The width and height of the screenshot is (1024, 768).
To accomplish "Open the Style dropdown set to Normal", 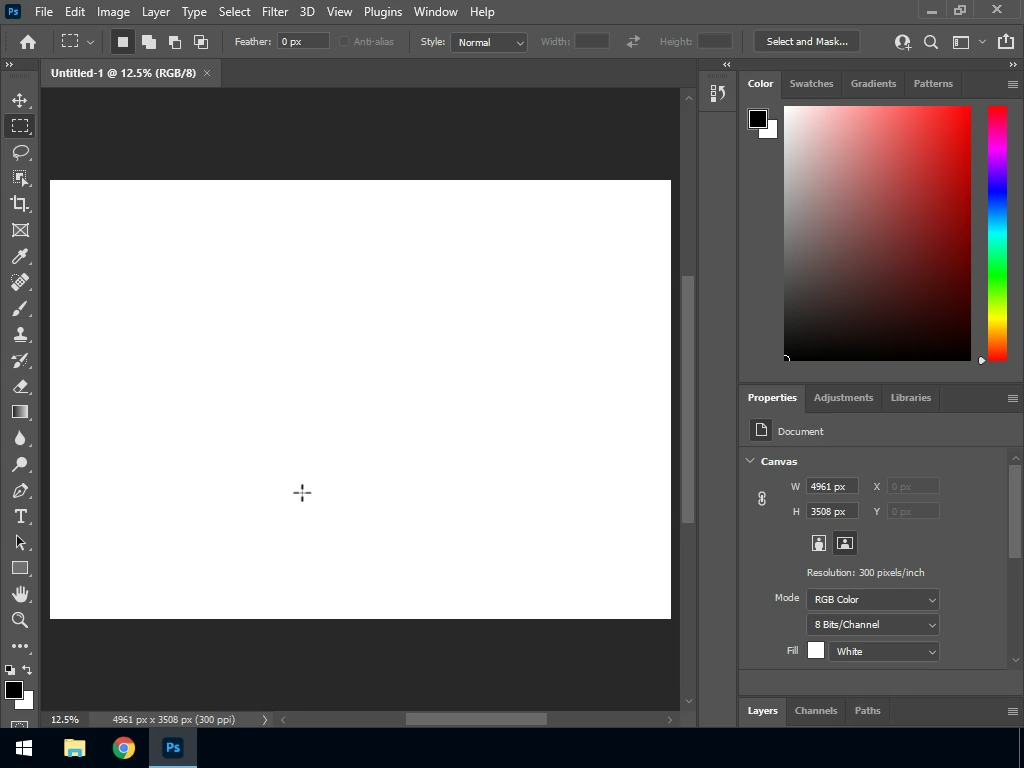I will [x=489, y=42].
